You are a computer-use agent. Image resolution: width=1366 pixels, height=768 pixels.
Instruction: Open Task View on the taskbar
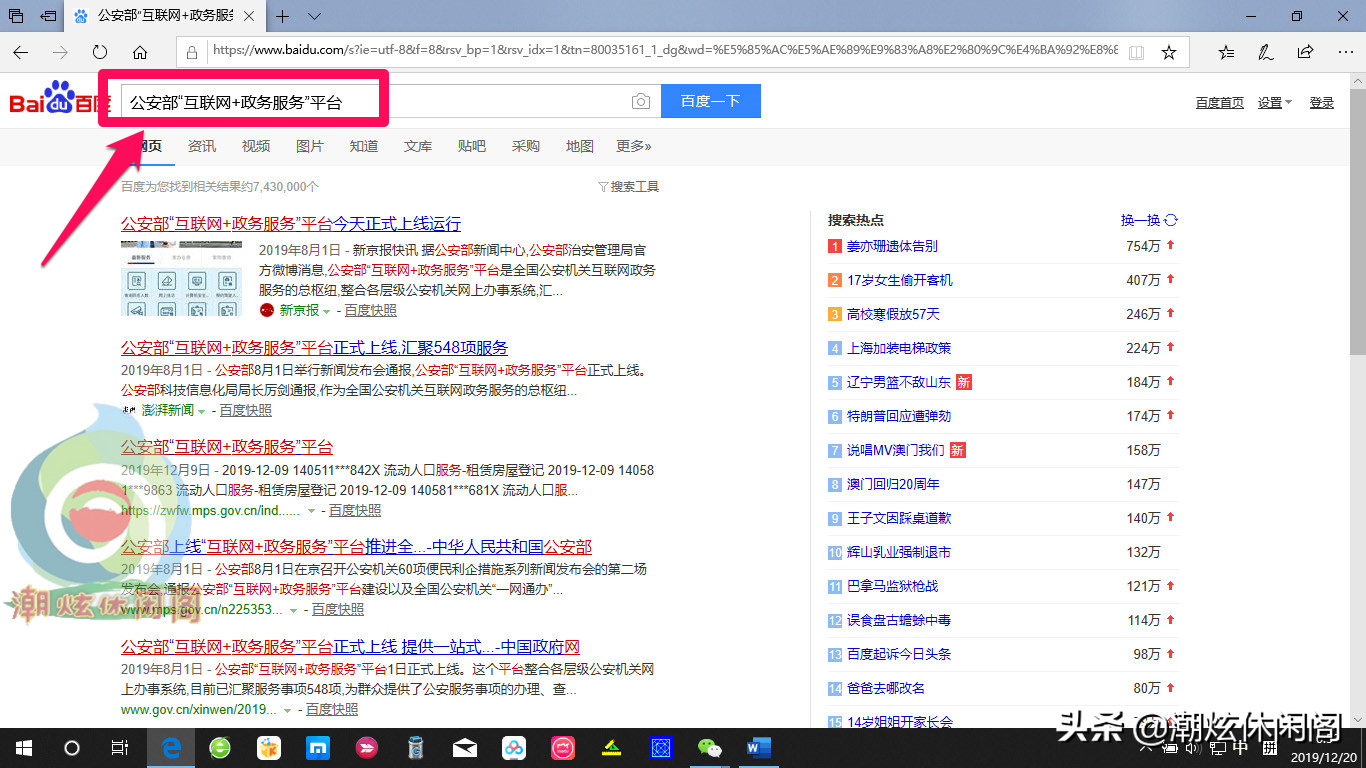[119, 747]
